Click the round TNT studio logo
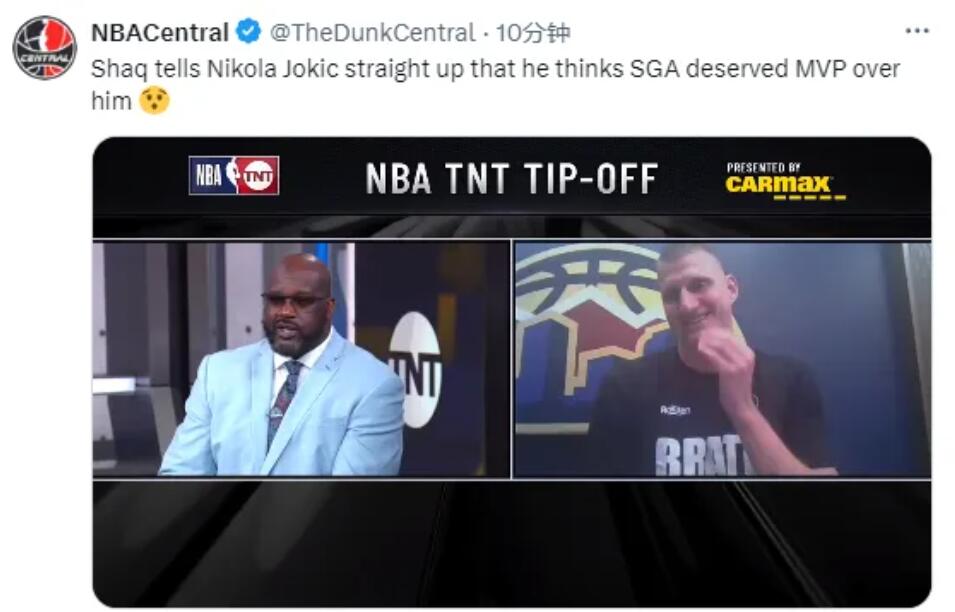 tap(415, 369)
